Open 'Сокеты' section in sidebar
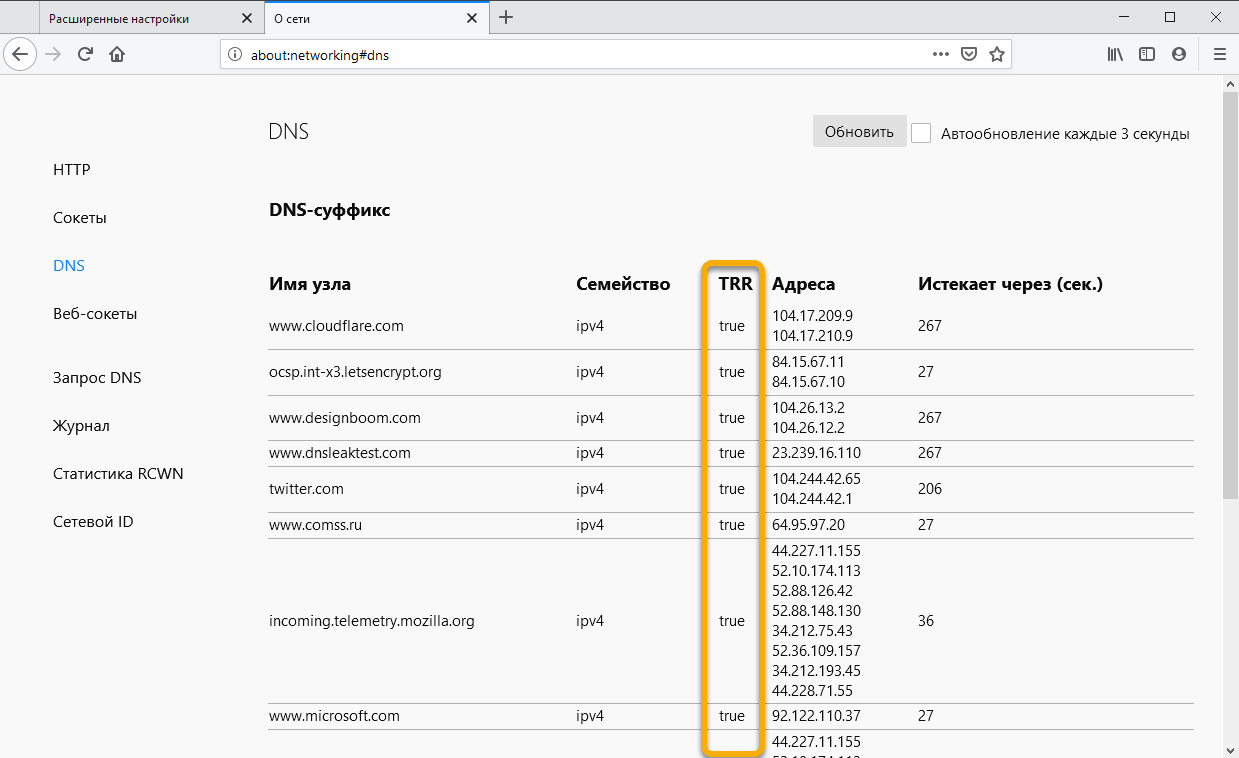The height and width of the screenshot is (758, 1239). coord(80,218)
